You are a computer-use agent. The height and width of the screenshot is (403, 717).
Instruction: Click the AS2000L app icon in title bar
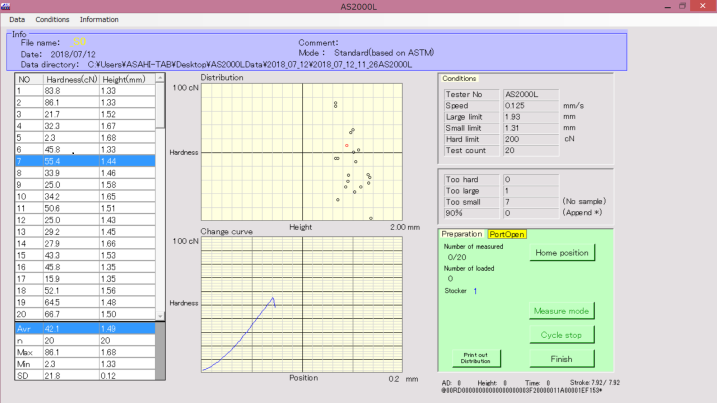[x=6, y=6]
